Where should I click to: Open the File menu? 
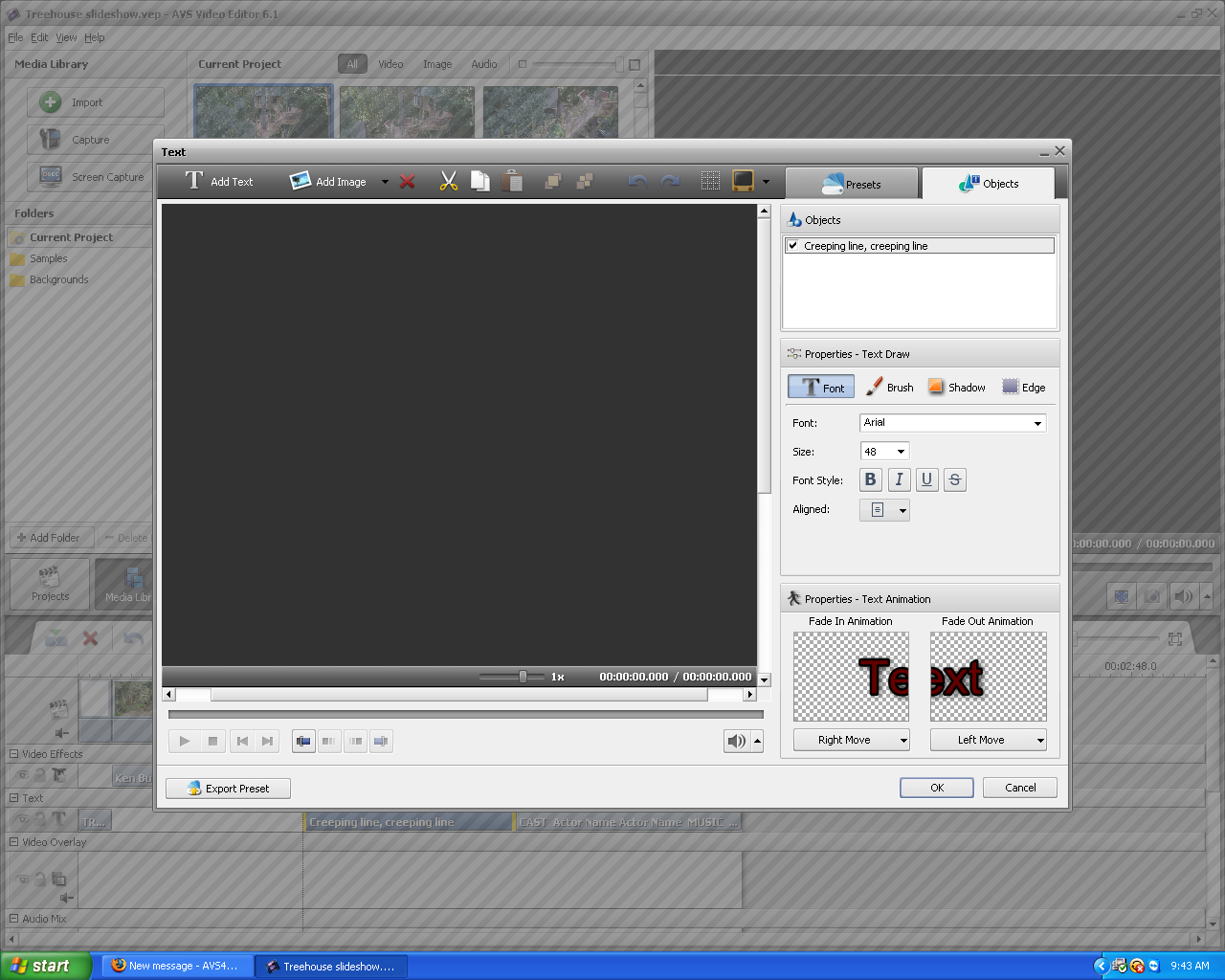[x=15, y=37]
